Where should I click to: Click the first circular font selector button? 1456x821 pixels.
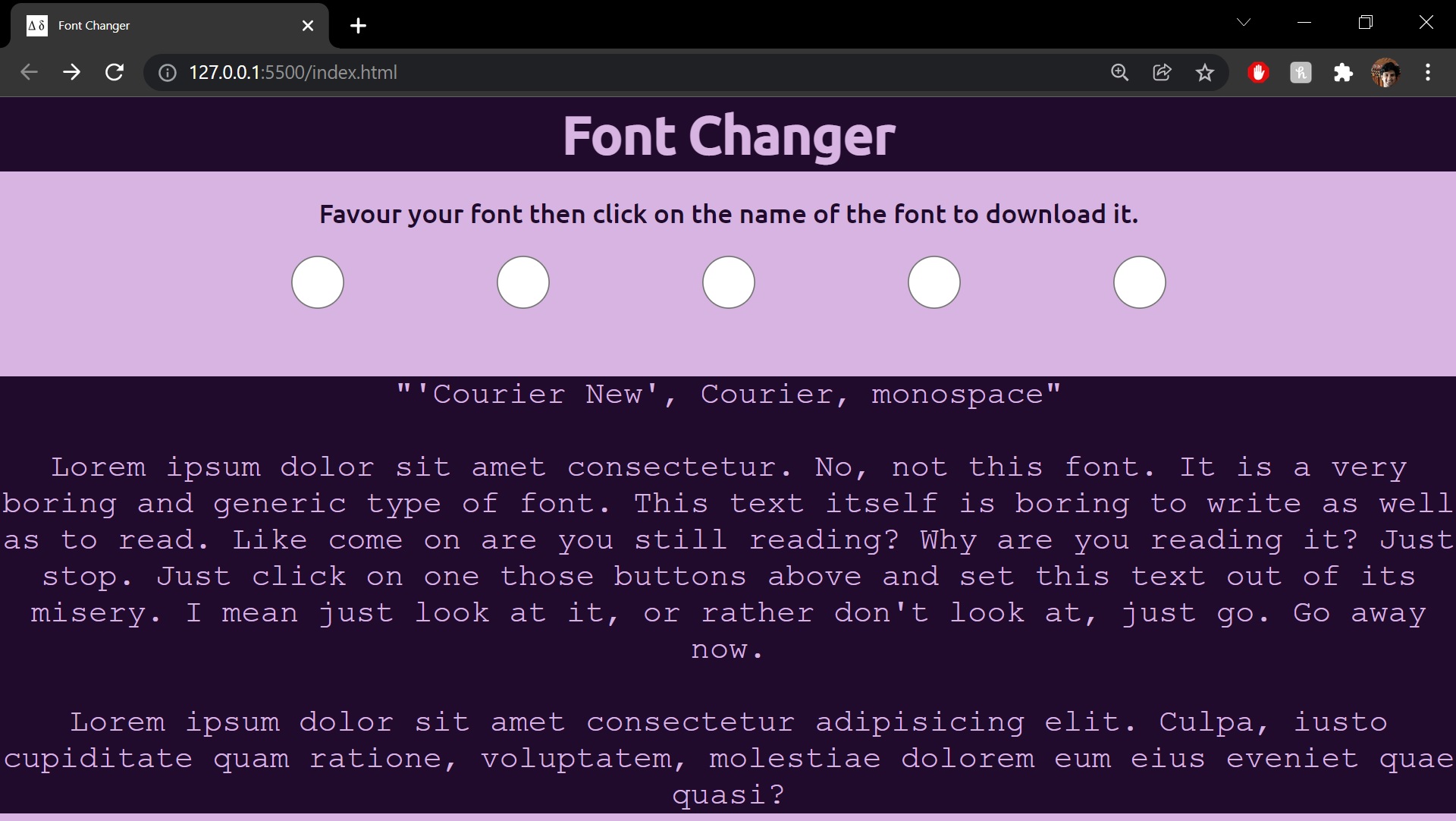pos(317,282)
